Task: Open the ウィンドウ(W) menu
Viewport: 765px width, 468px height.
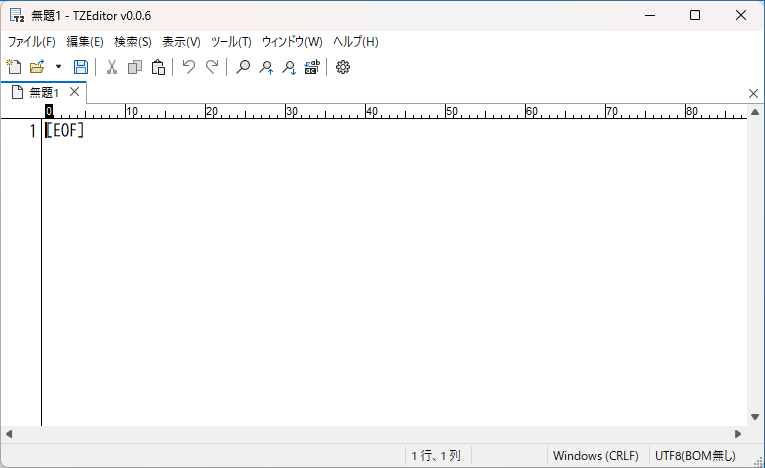Action: [x=292, y=41]
